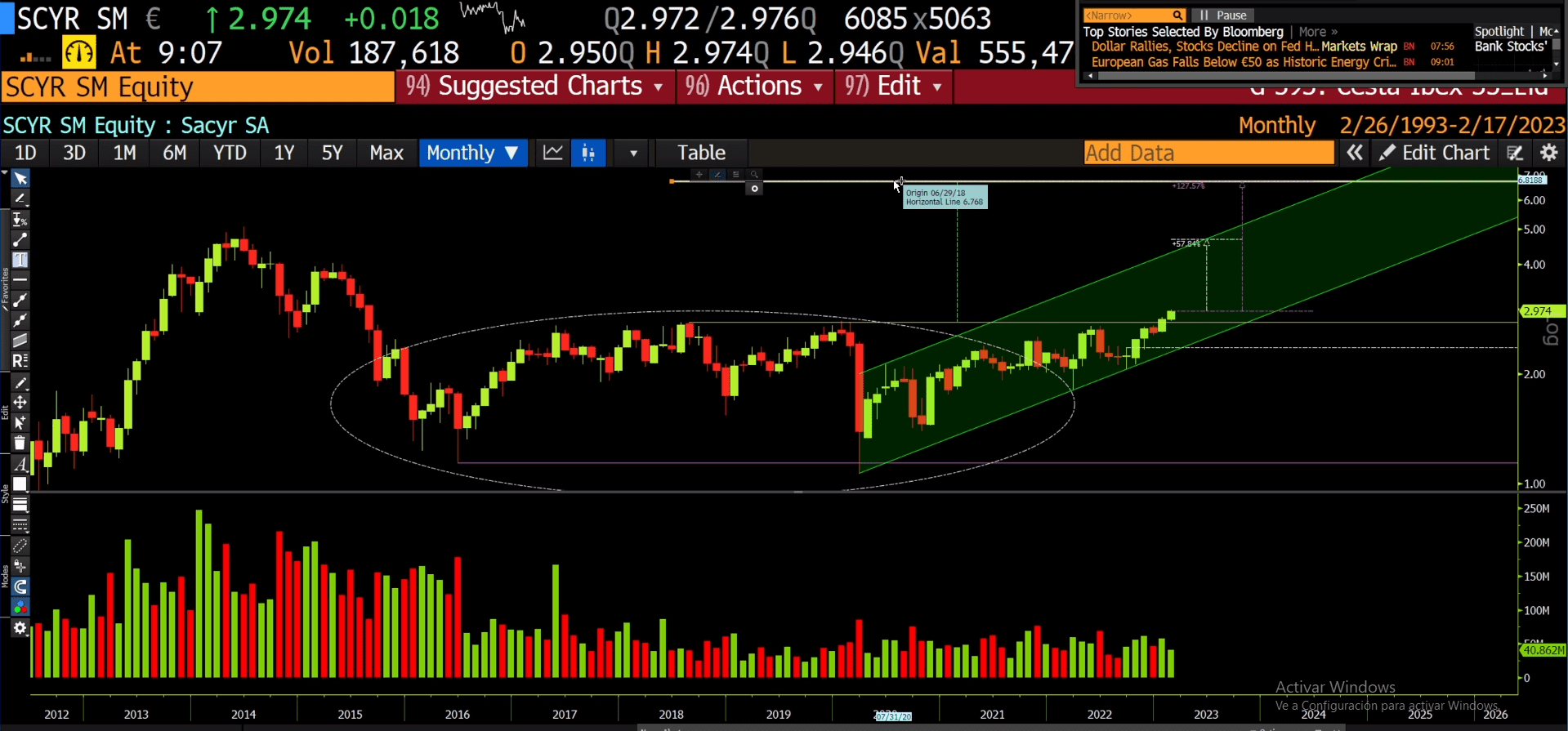Image resolution: width=1568 pixels, height=731 pixels.
Task: Switch to the YTD range tab
Action: click(230, 153)
